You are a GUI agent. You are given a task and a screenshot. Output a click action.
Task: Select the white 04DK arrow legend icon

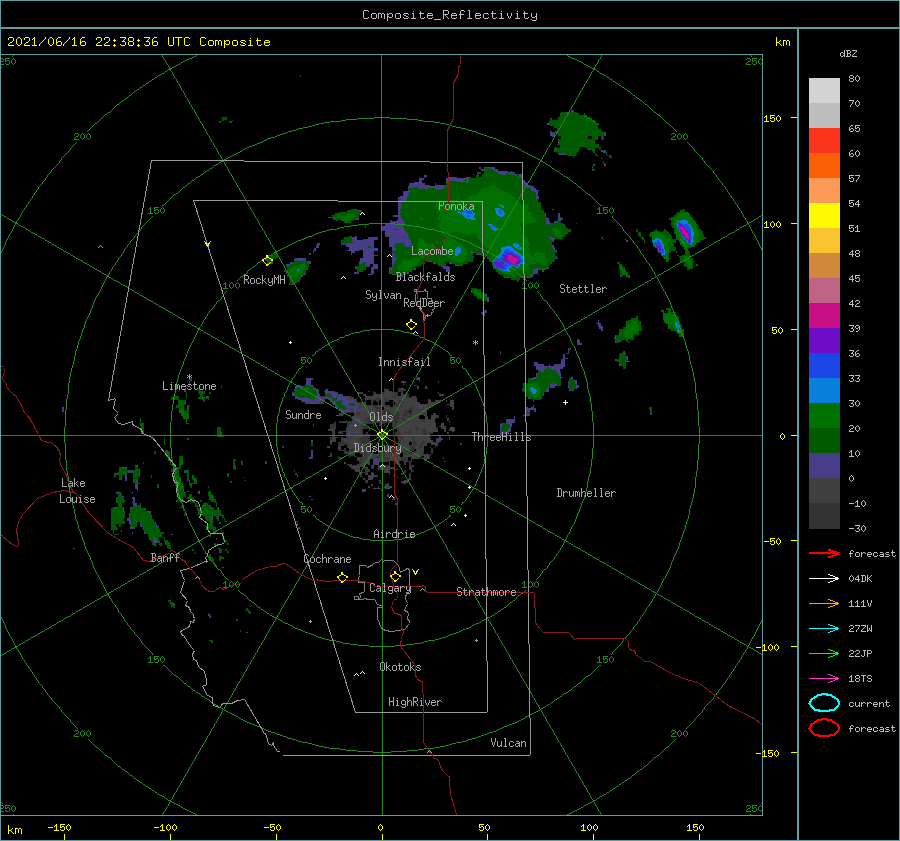click(x=824, y=579)
